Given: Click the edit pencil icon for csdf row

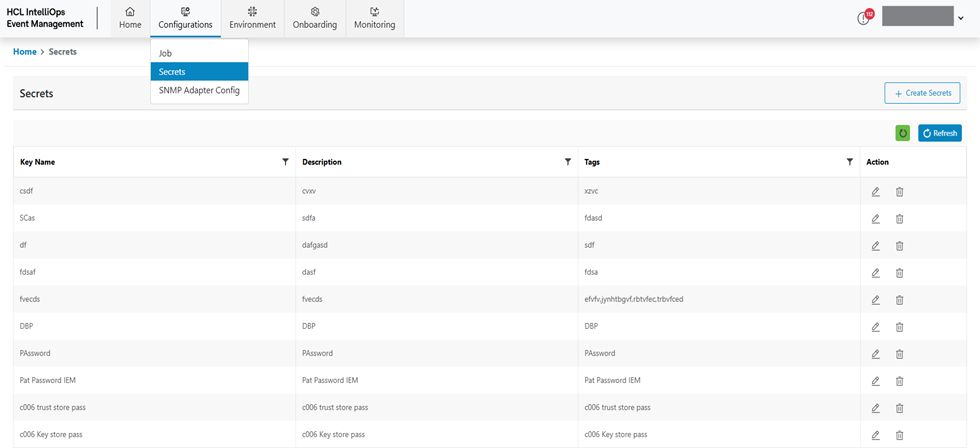Looking at the screenshot, I should pos(875,191).
